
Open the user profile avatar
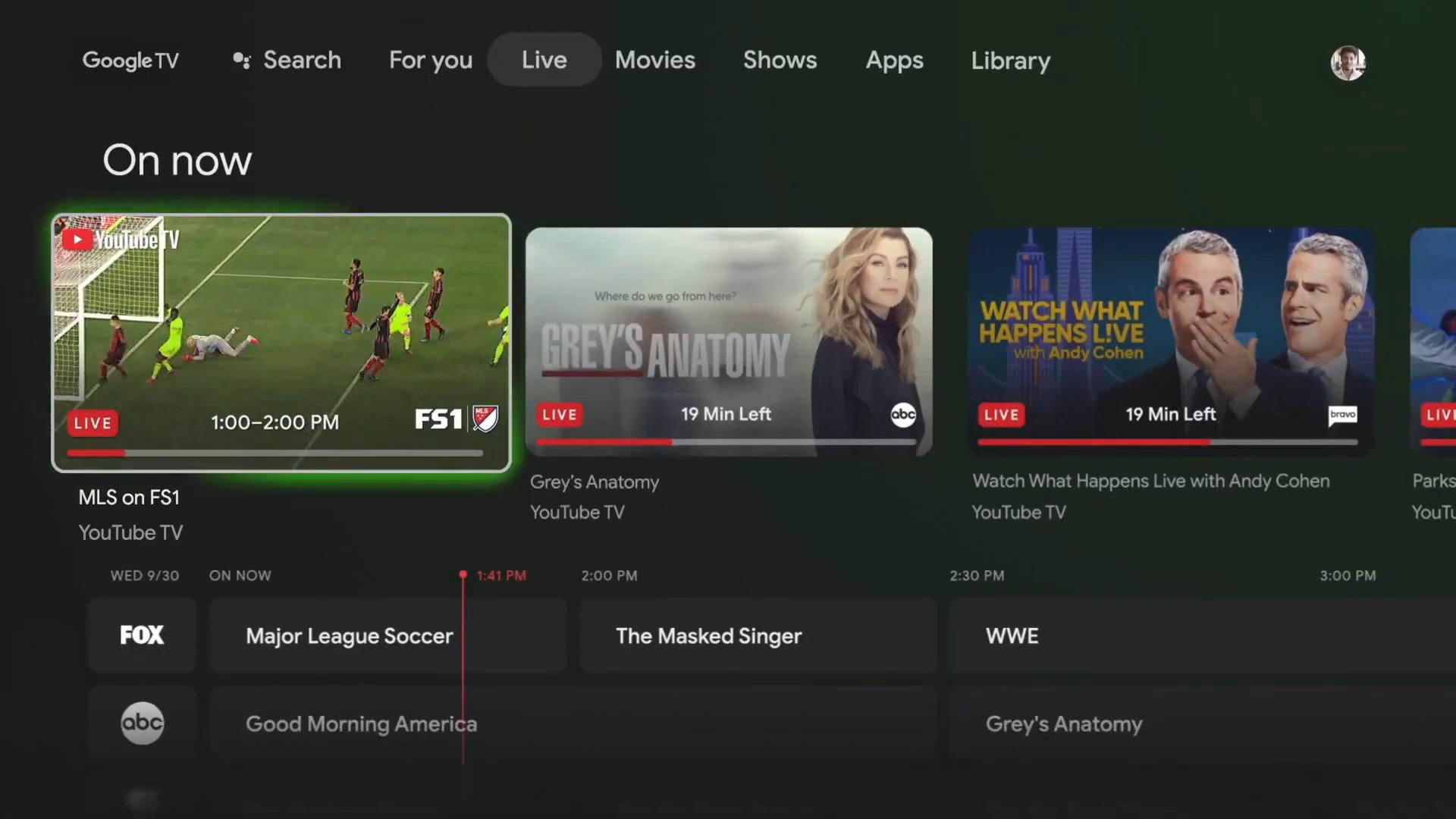(1348, 63)
